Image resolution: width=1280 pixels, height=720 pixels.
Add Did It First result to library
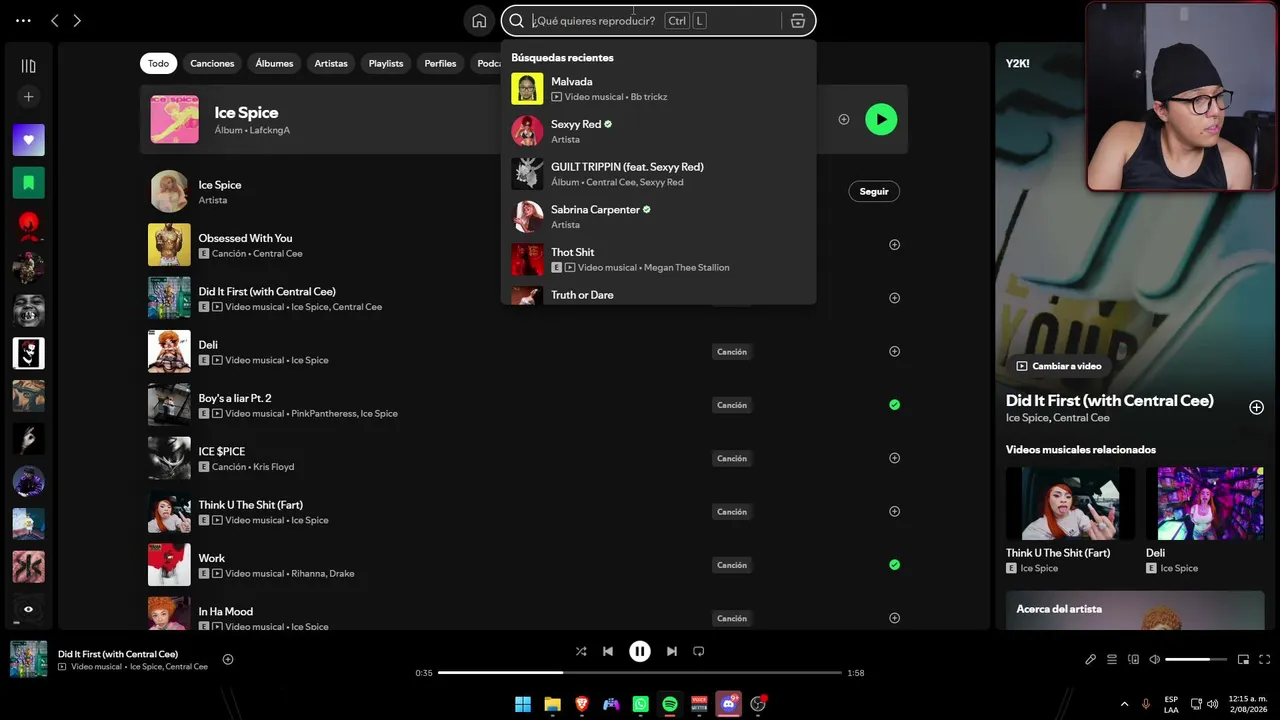point(894,298)
